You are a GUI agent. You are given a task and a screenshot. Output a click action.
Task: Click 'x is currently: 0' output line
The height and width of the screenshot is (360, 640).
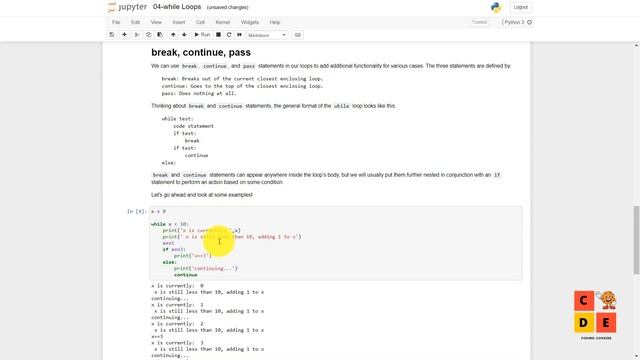tap(178, 286)
